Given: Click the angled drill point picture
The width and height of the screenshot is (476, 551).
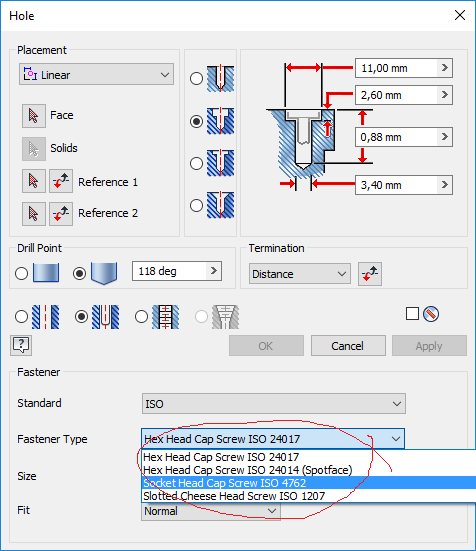Looking at the screenshot, I should coord(104,273).
